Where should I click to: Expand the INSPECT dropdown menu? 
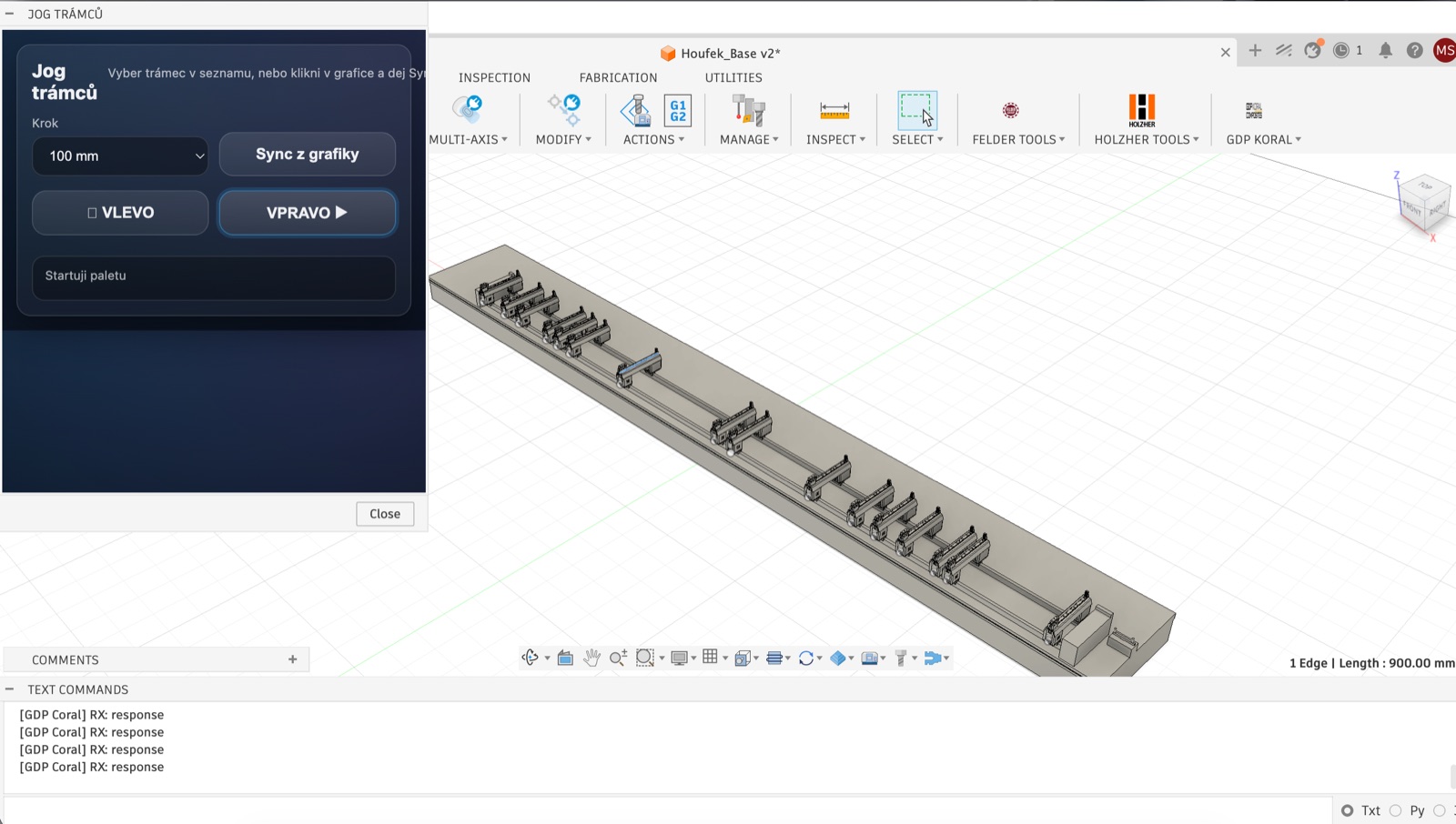point(835,139)
